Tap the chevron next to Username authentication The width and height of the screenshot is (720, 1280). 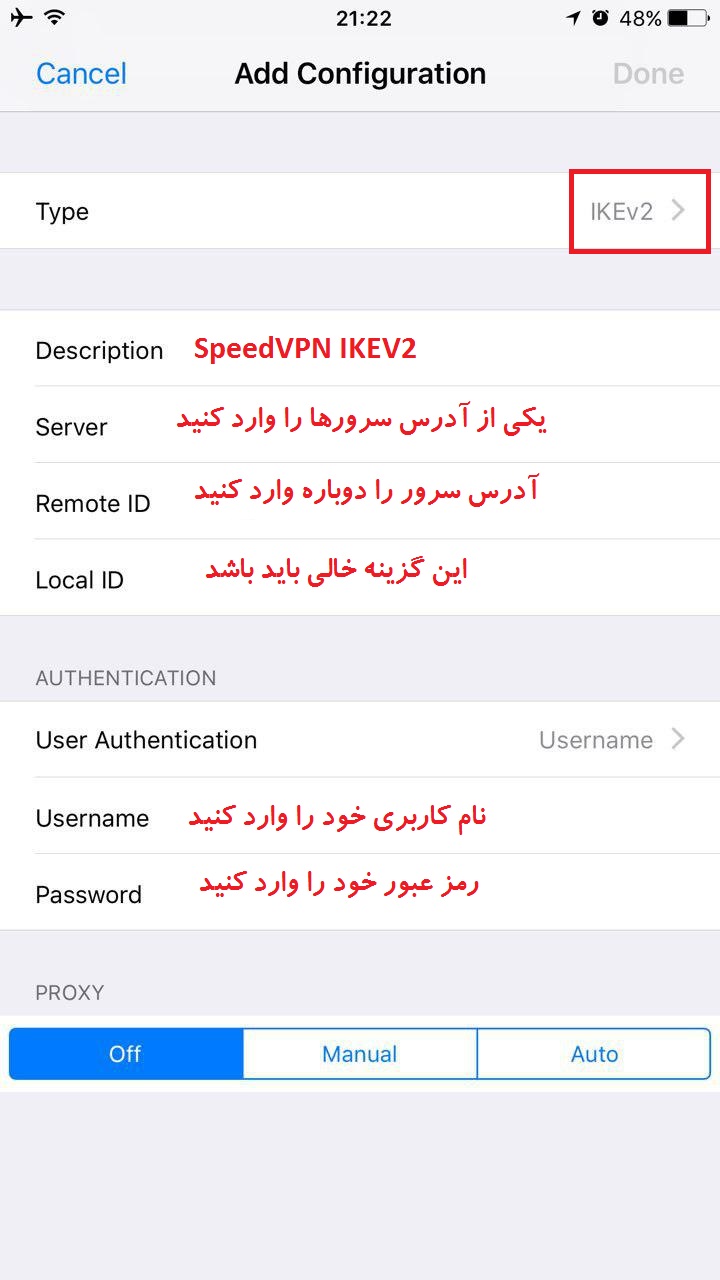(678, 739)
